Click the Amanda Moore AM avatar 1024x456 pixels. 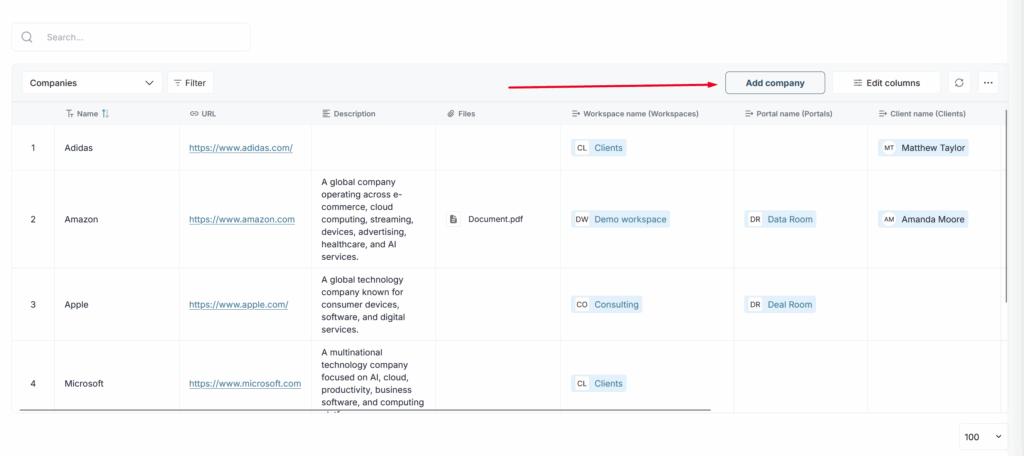tap(889, 219)
